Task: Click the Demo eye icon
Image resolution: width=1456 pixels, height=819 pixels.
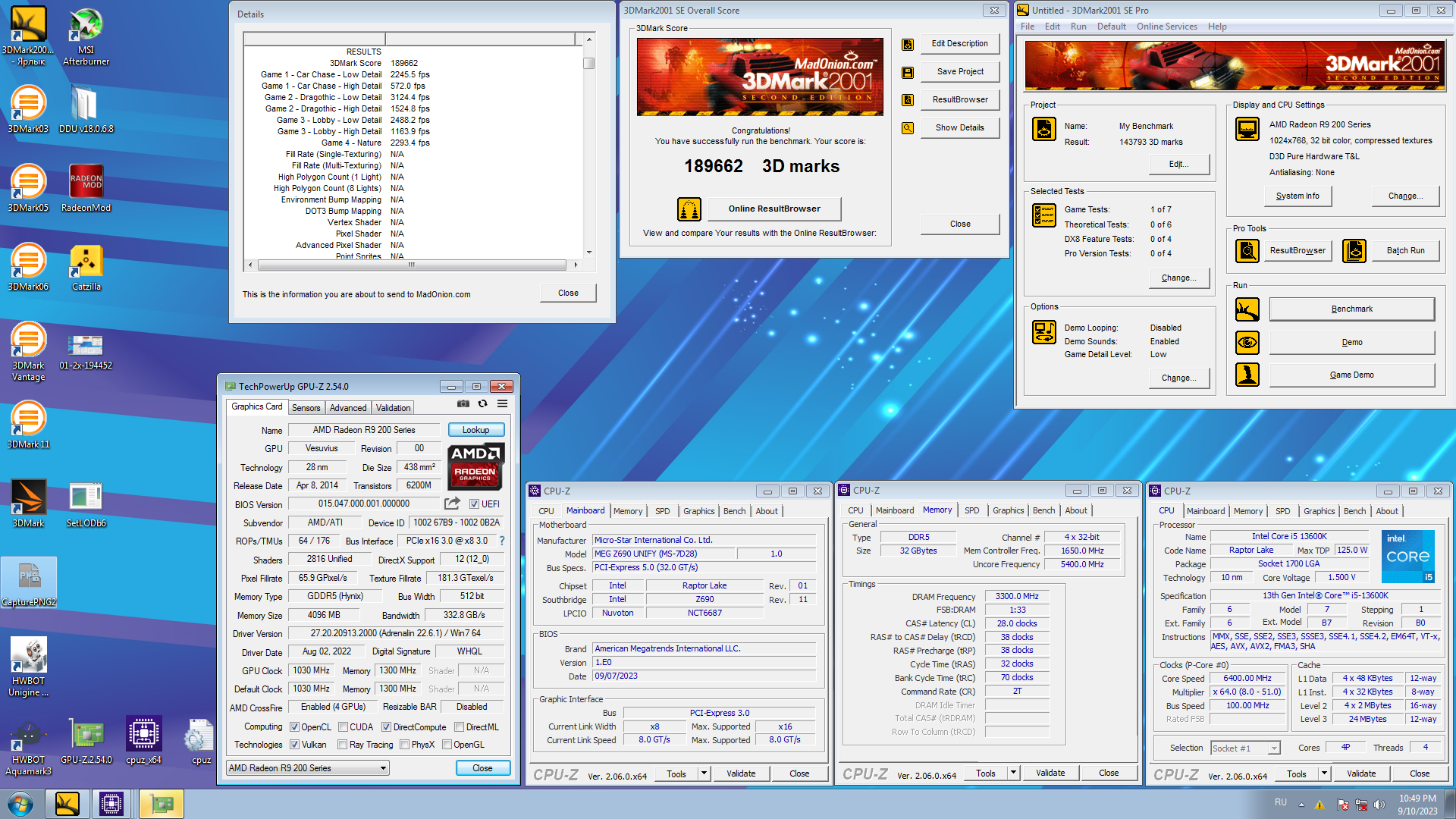Action: click(1247, 343)
